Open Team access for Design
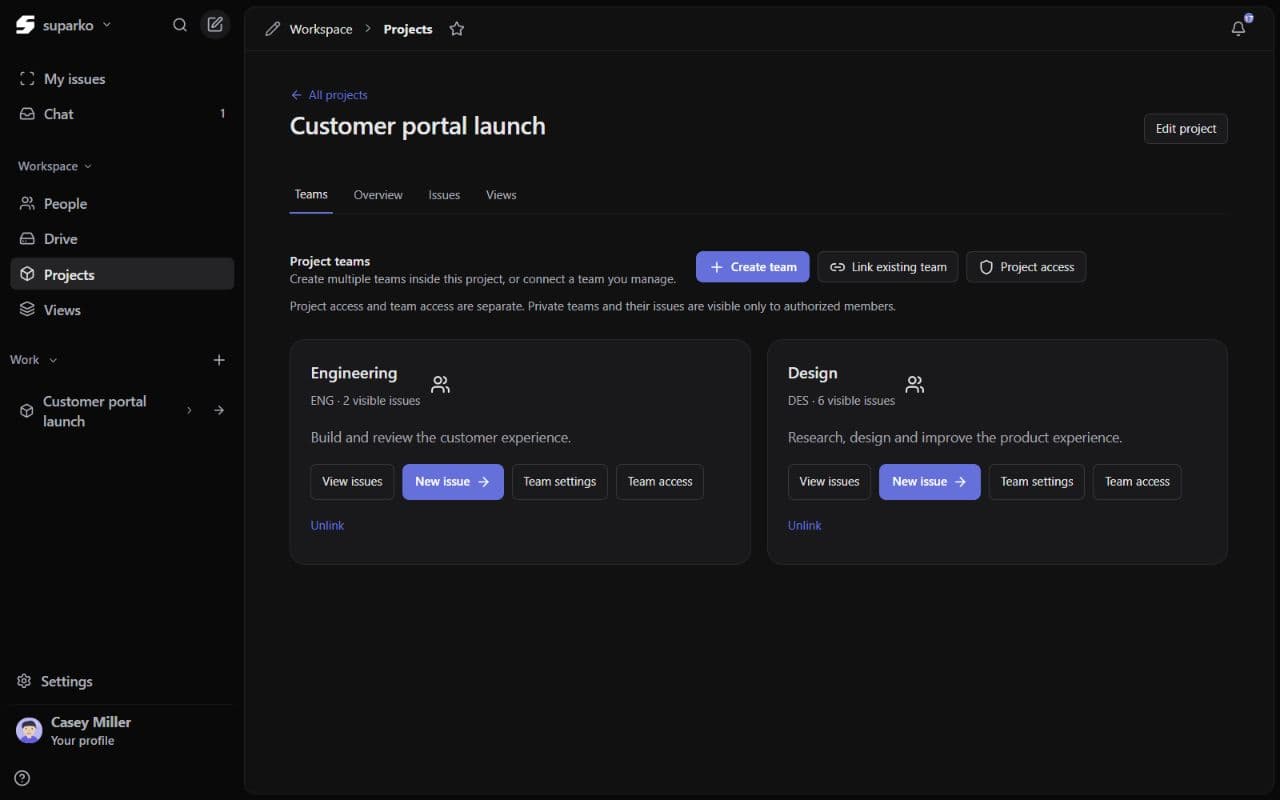1280x800 pixels. pyautogui.click(x=1137, y=481)
